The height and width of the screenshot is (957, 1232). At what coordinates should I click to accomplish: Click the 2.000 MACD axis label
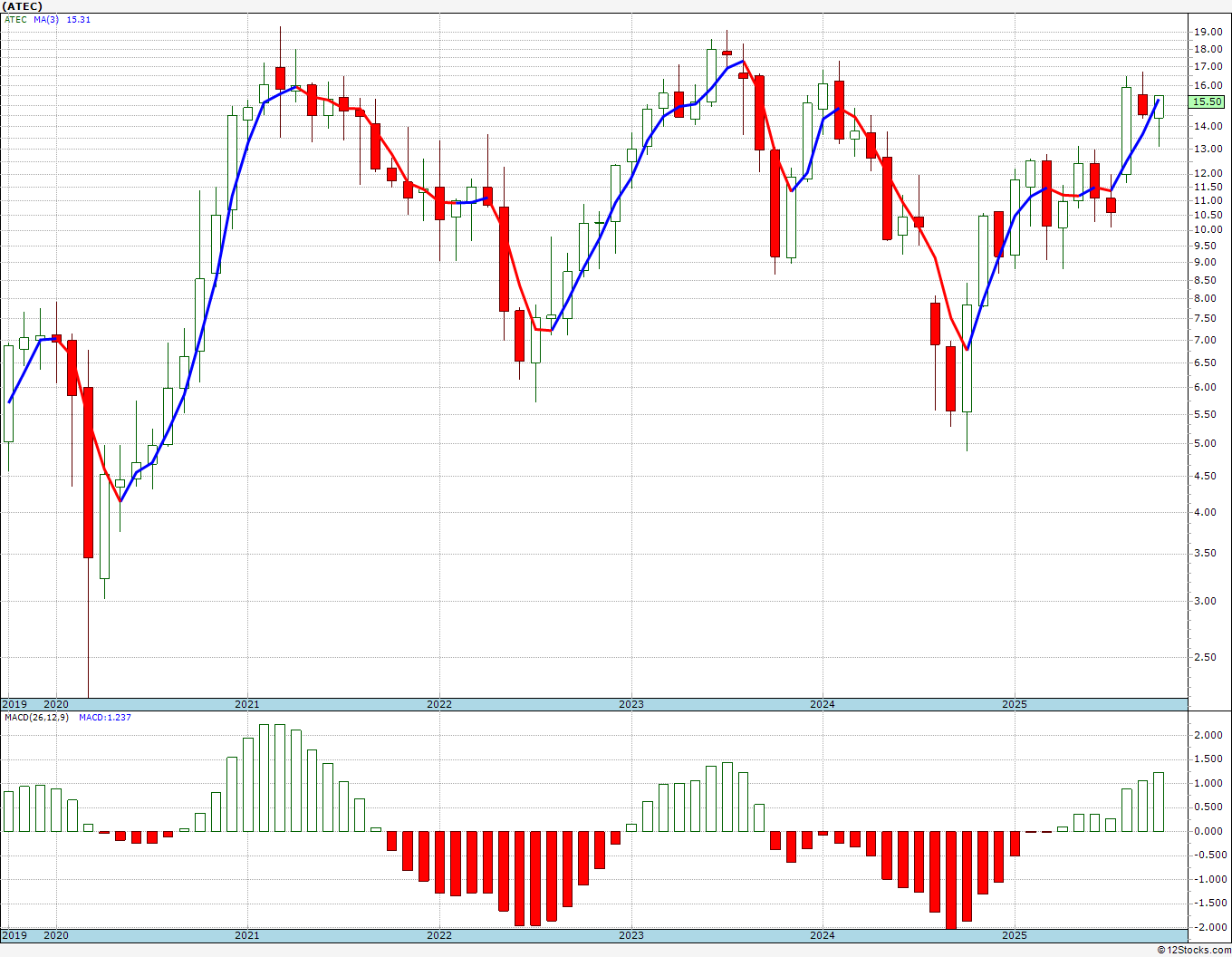coord(1208,736)
